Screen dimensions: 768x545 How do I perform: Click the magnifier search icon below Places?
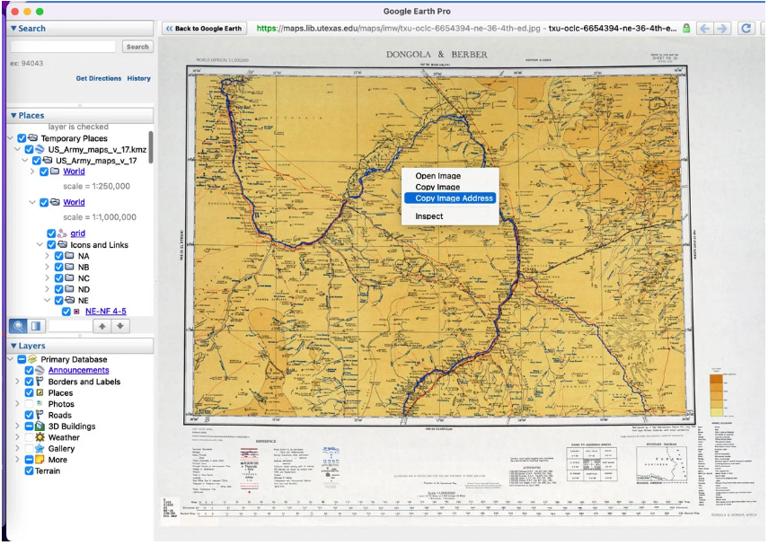(18, 326)
